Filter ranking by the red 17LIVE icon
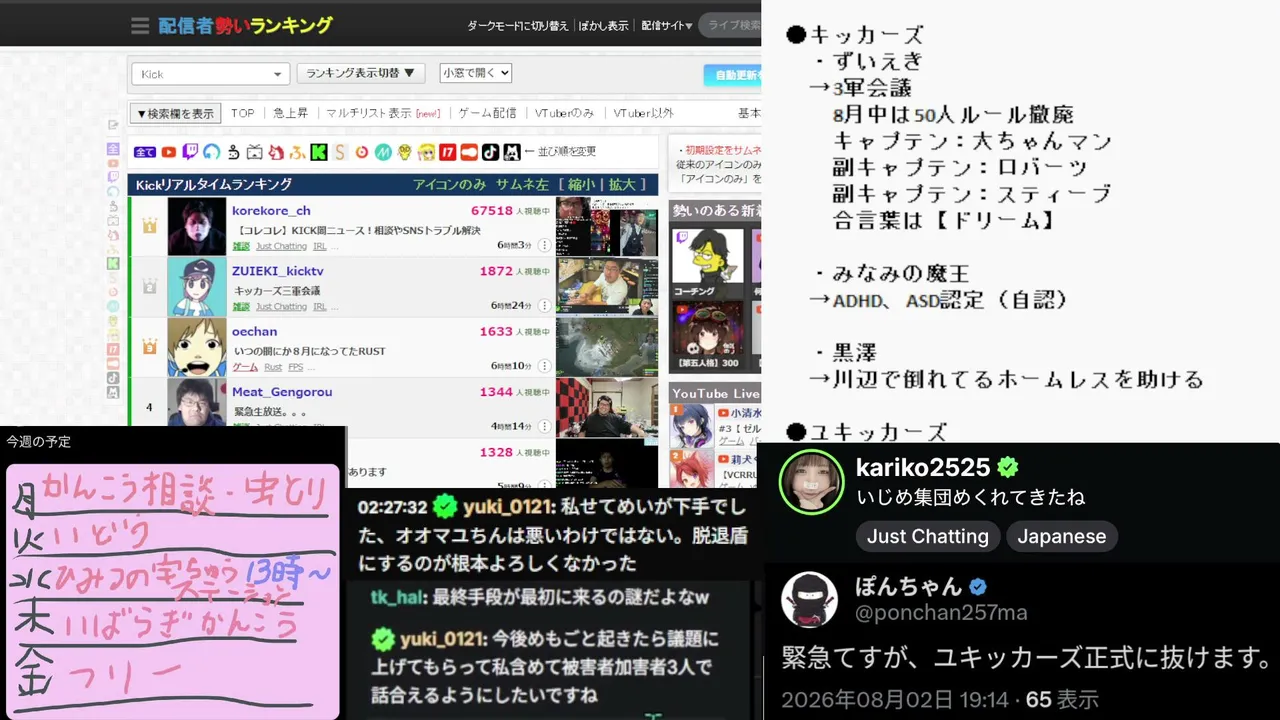1280x720 pixels. 447,152
